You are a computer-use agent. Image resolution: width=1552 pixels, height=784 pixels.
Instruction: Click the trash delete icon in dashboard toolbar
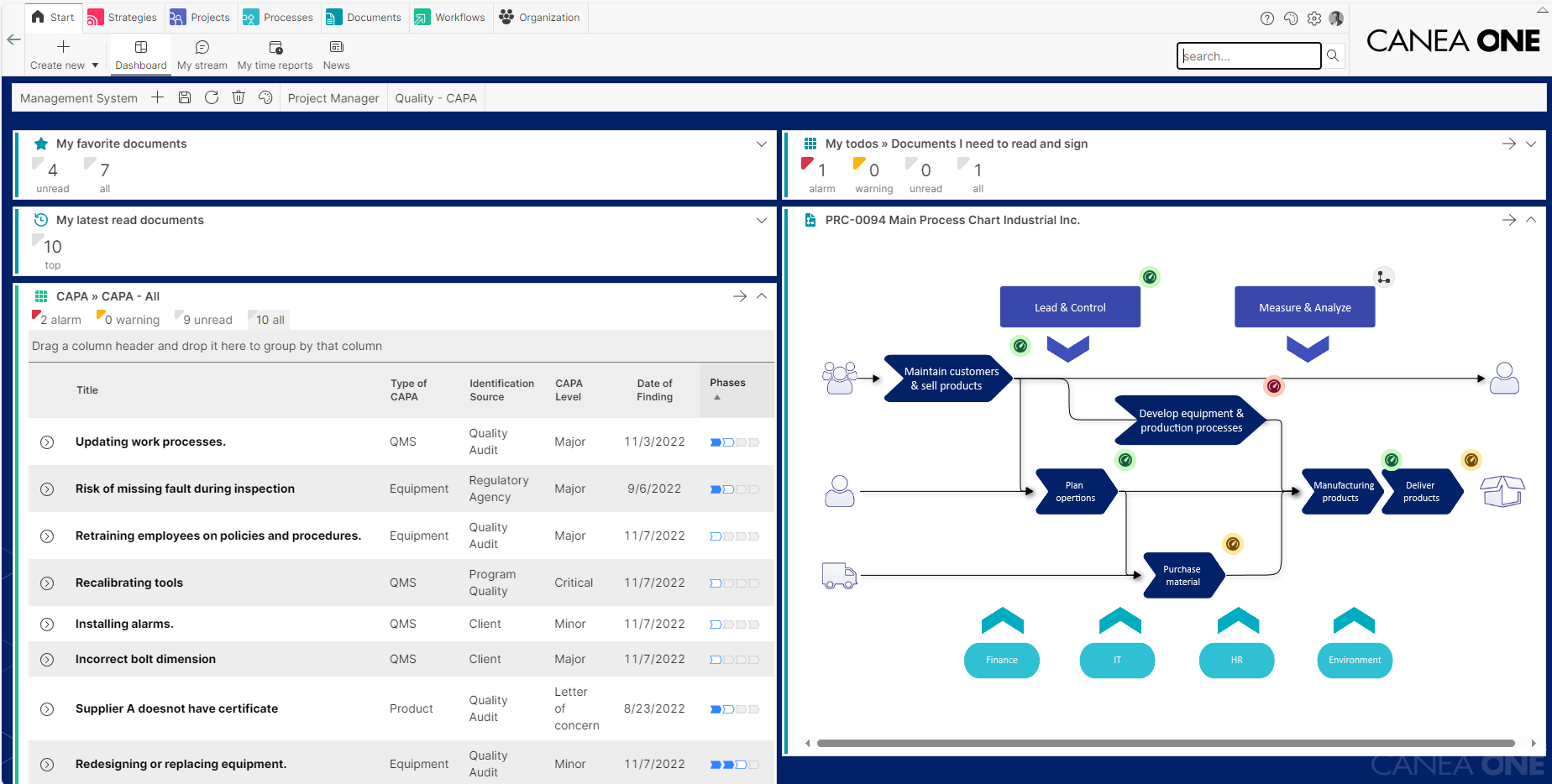pos(239,98)
